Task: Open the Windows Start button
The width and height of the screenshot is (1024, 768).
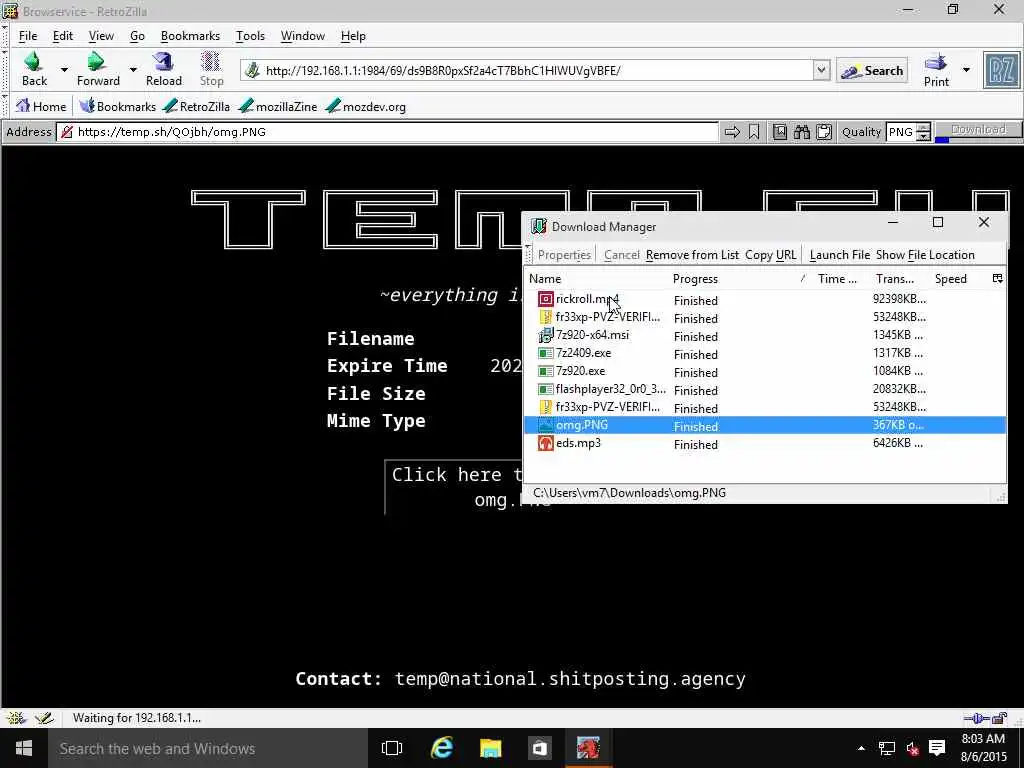Action: pyautogui.click(x=24, y=748)
